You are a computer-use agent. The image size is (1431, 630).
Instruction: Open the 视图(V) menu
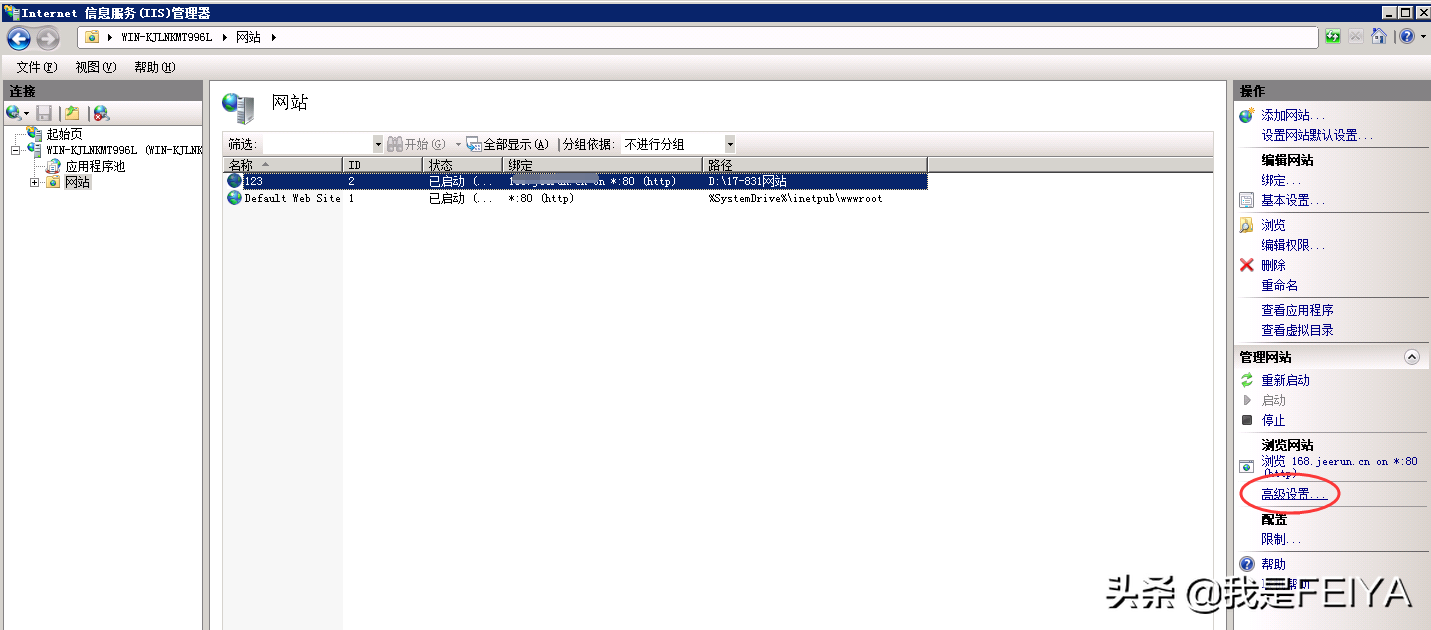pos(96,67)
